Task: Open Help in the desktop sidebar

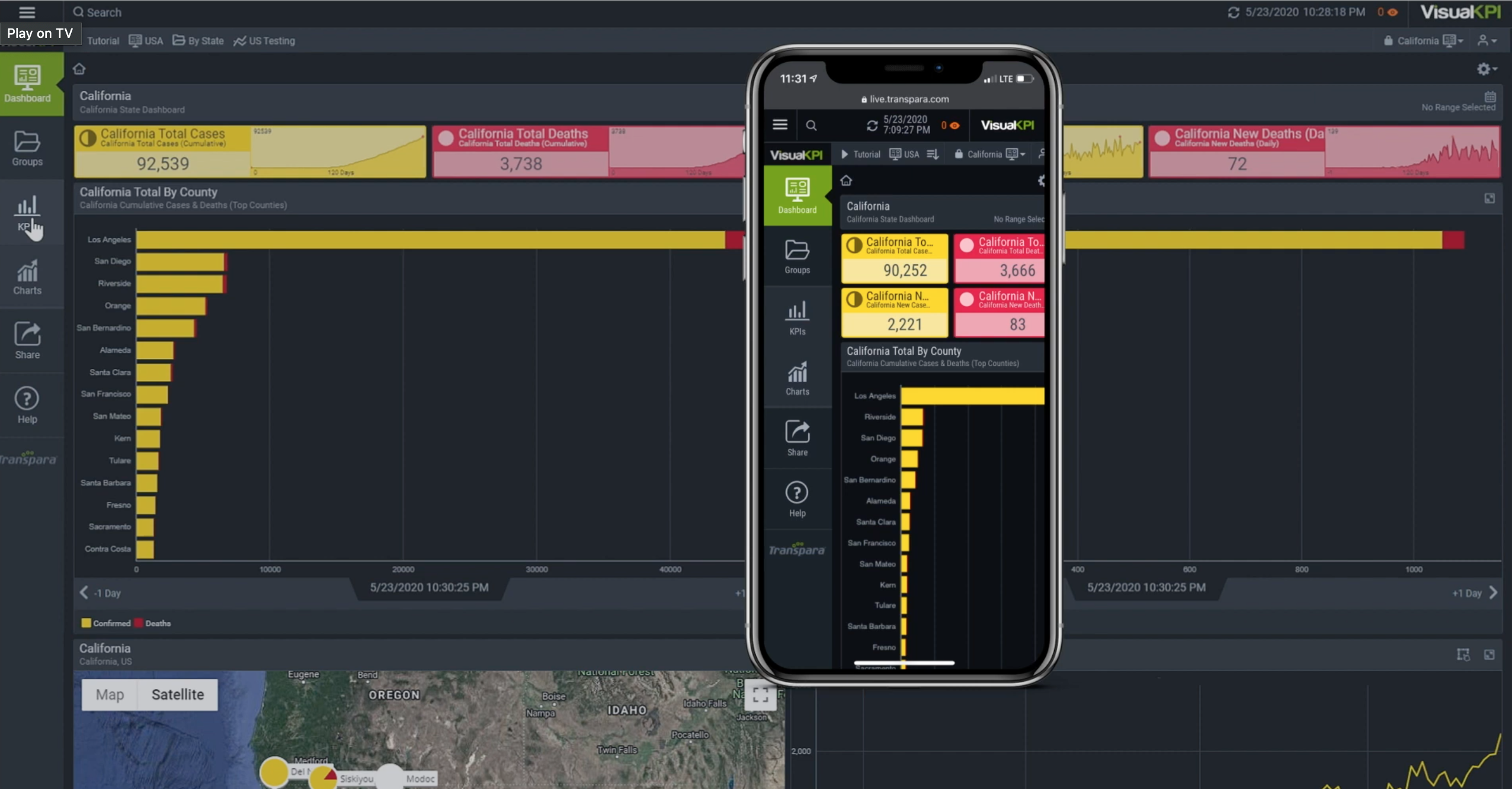Action: point(27,406)
